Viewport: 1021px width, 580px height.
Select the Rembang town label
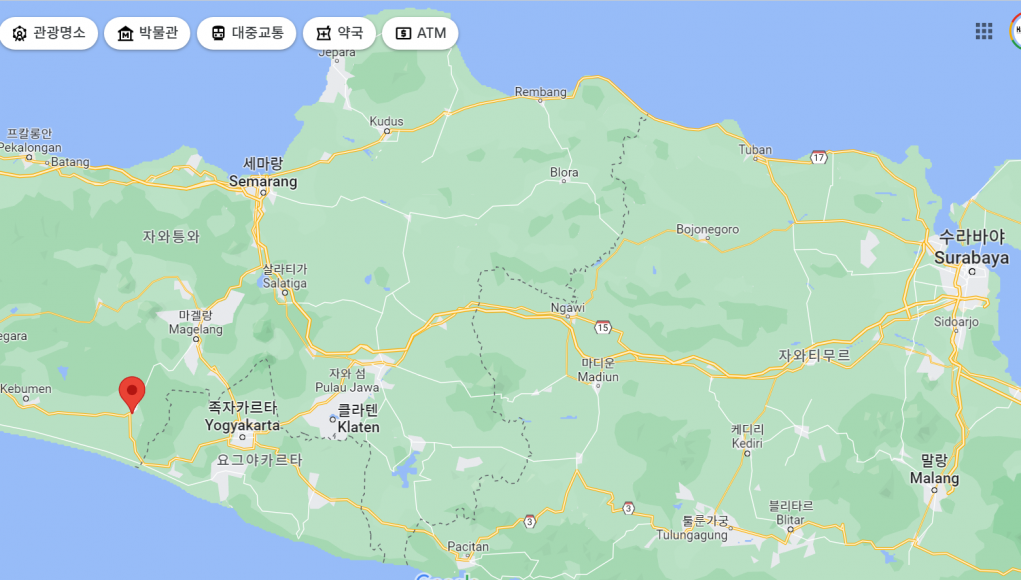(x=540, y=92)
